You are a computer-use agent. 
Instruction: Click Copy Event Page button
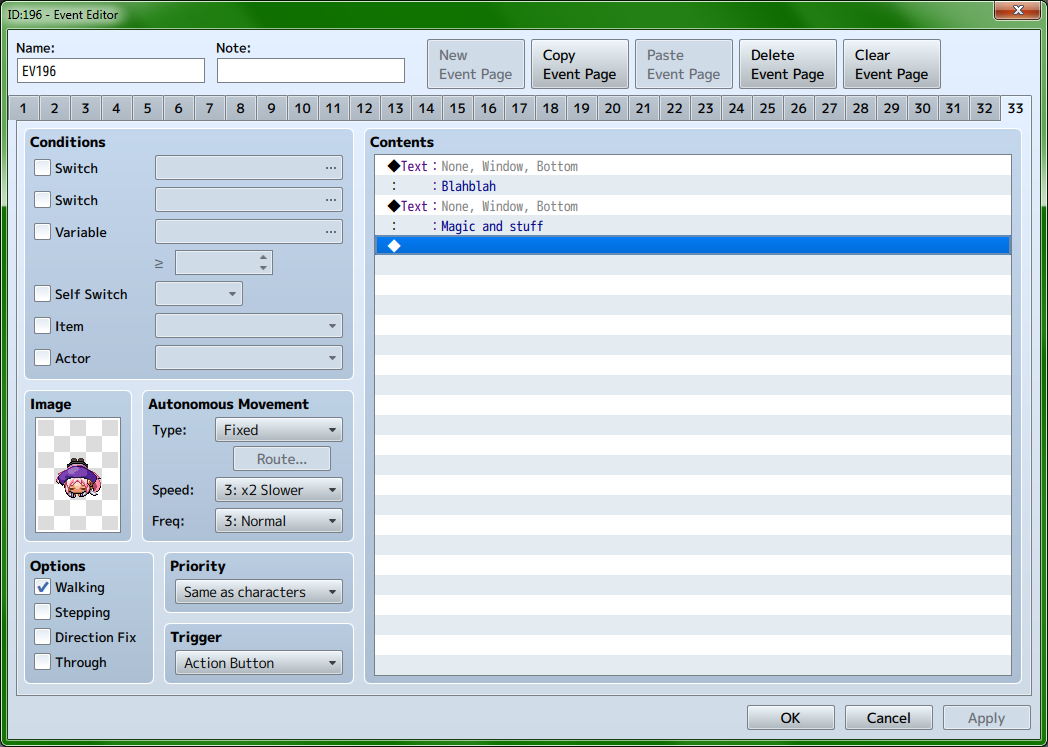pos(579,64)
